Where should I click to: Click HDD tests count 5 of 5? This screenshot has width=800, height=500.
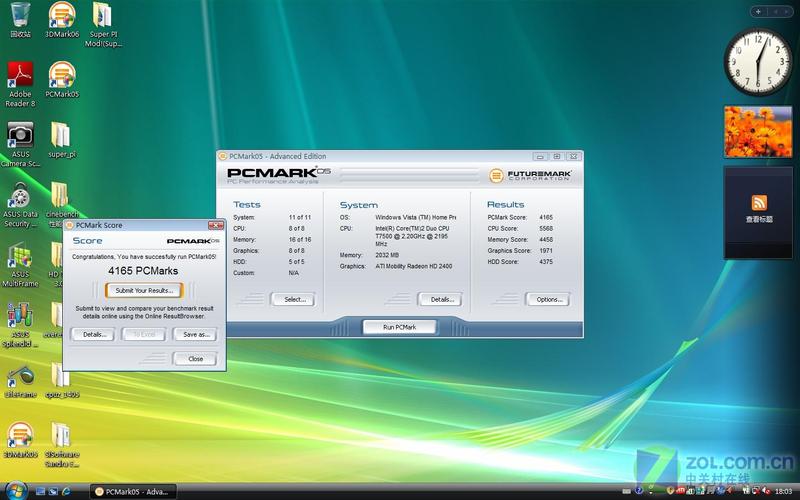296,262
